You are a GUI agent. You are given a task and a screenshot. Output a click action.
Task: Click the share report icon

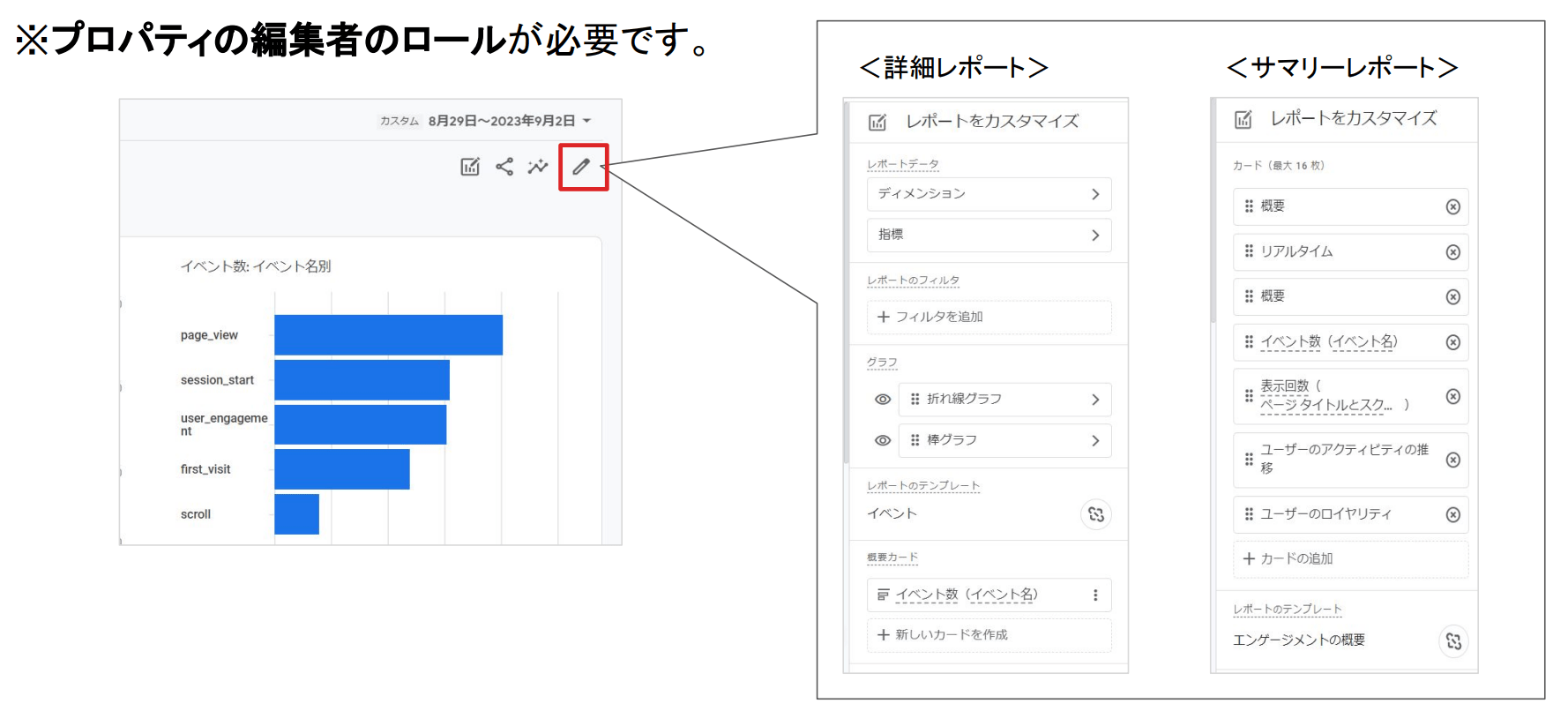[504, 167]
